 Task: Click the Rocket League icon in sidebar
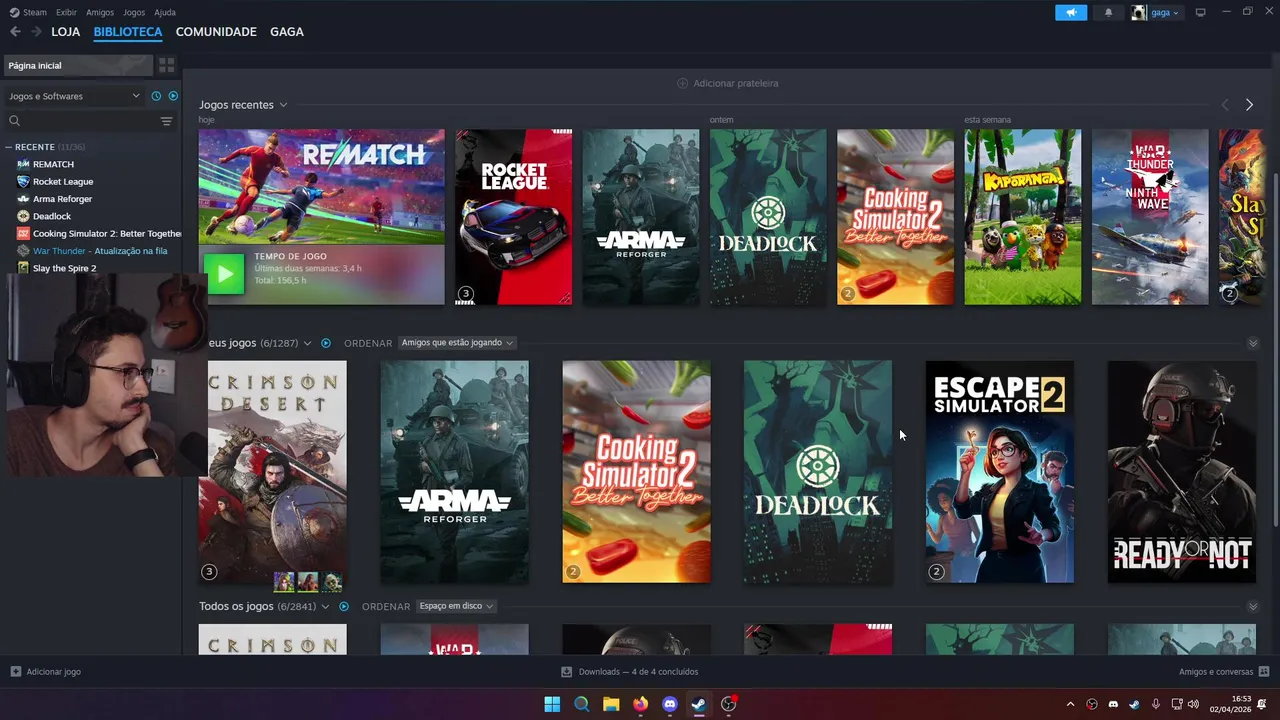tap(23, 181)
